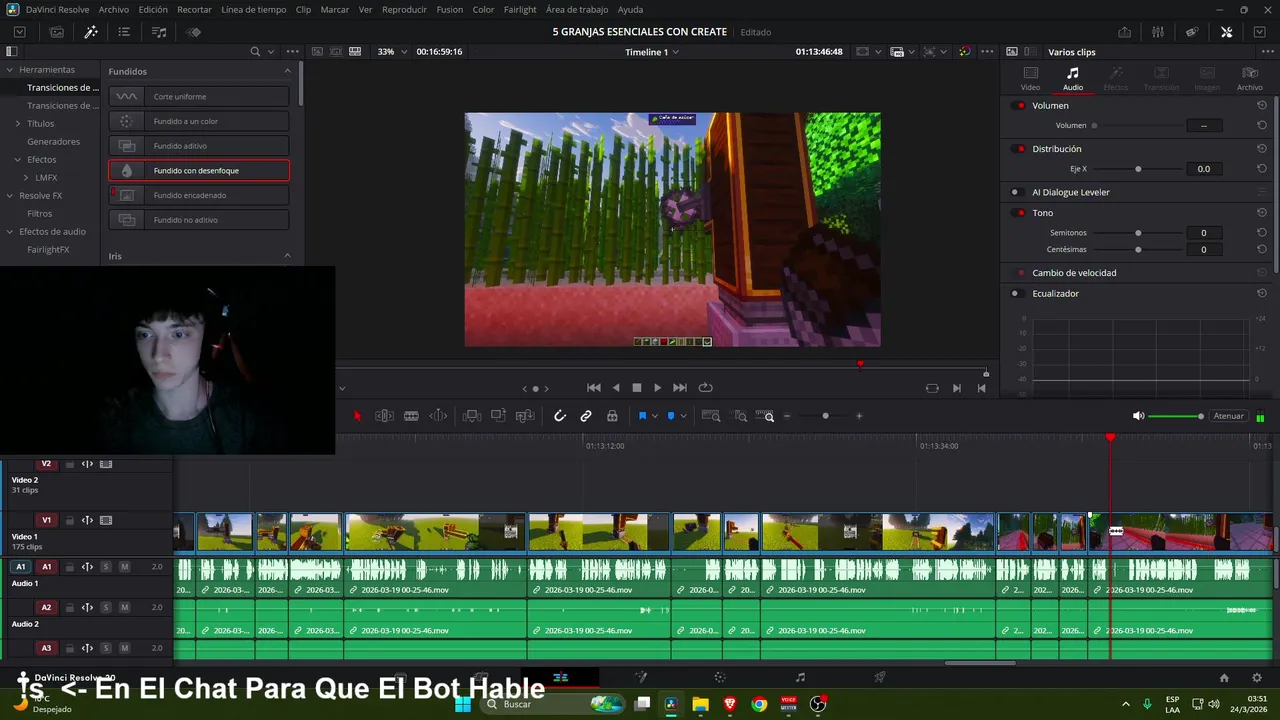Image resolution: width=1280 pixels, height=720 pixels.
Task: Jump to the first frame
Action: [x=594, y=388]
